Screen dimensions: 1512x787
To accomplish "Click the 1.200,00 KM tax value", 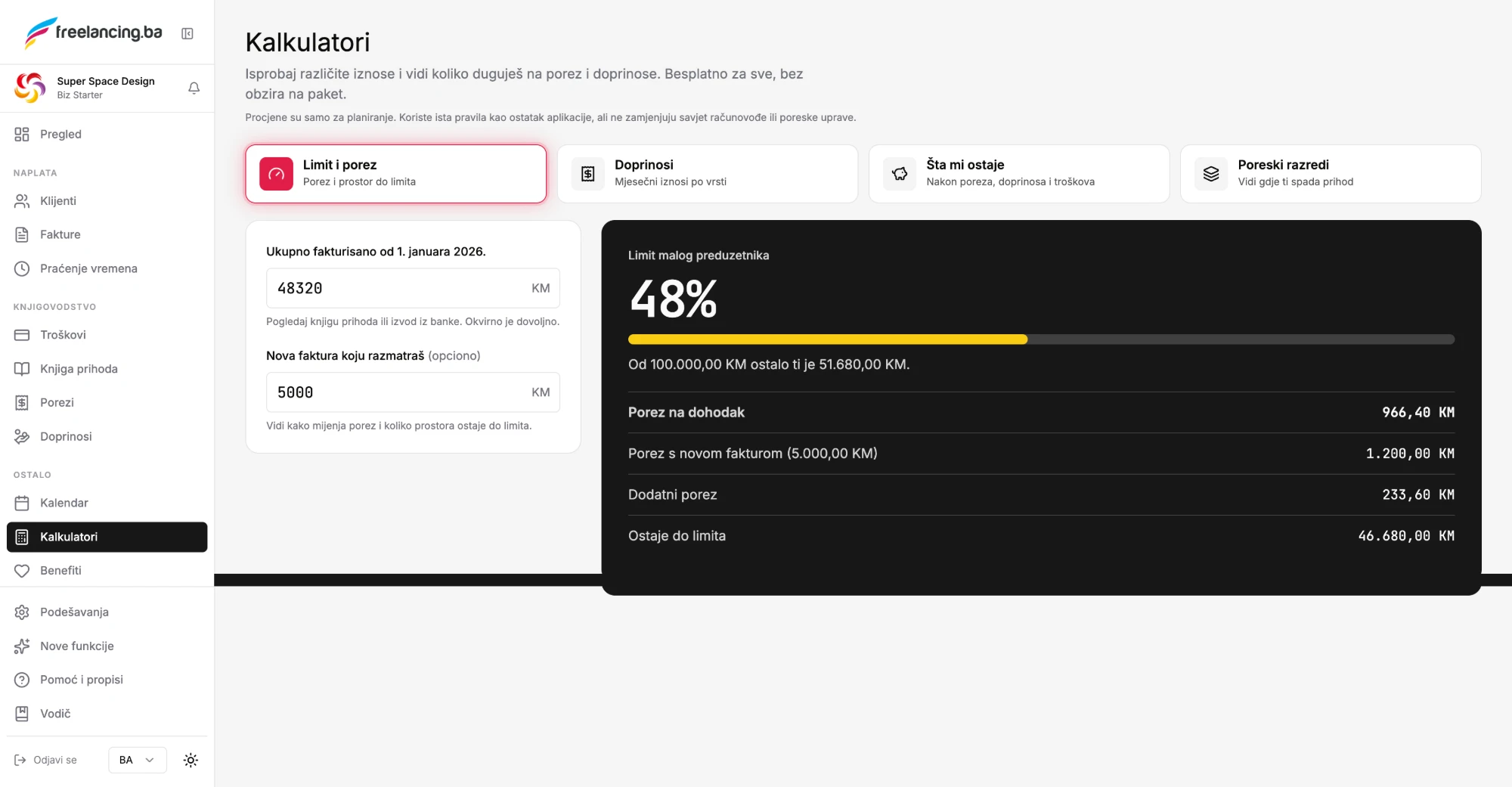I will (1410, 454).
